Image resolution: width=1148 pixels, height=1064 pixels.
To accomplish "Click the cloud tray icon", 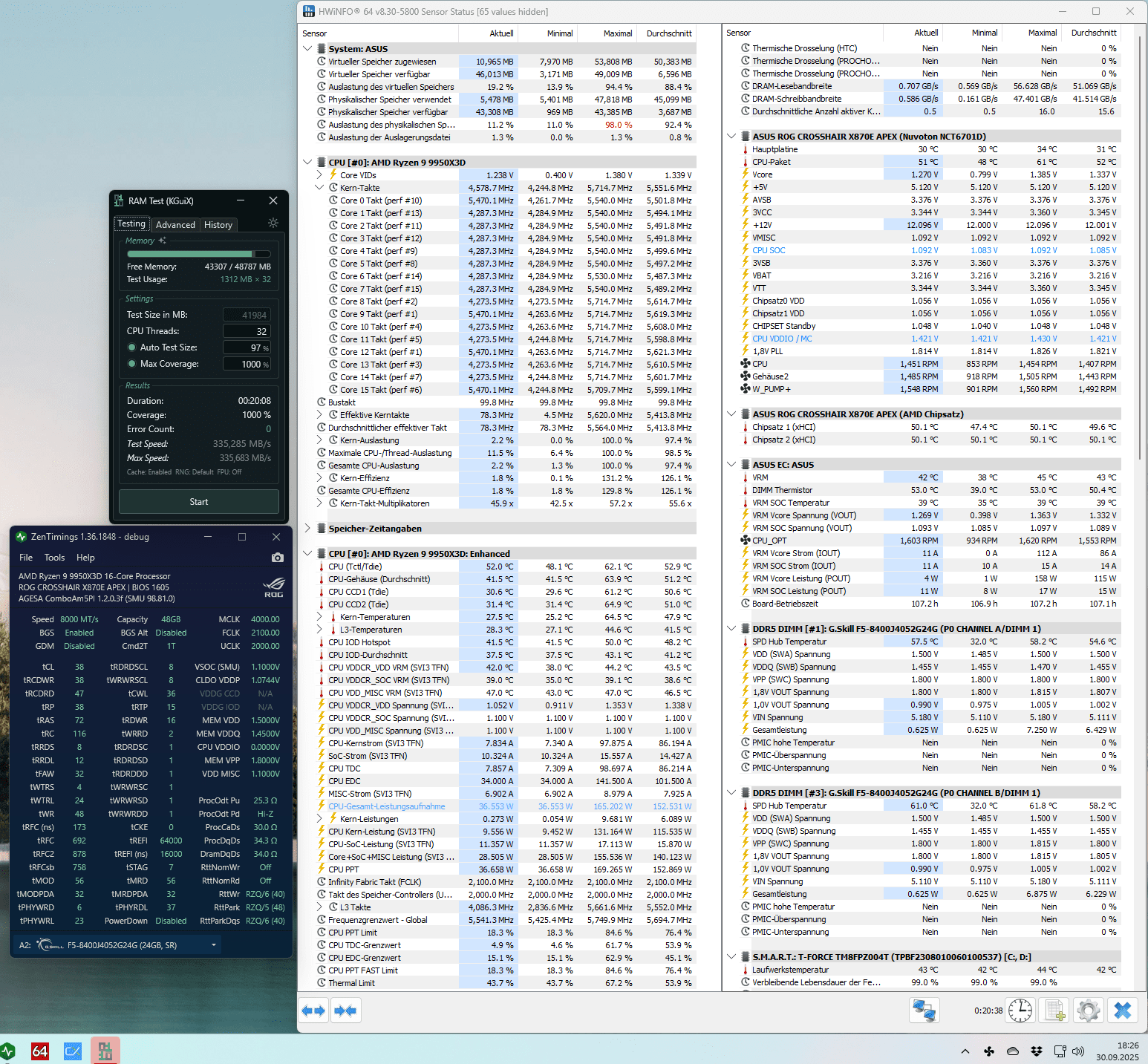I will pos(1013,1051).
